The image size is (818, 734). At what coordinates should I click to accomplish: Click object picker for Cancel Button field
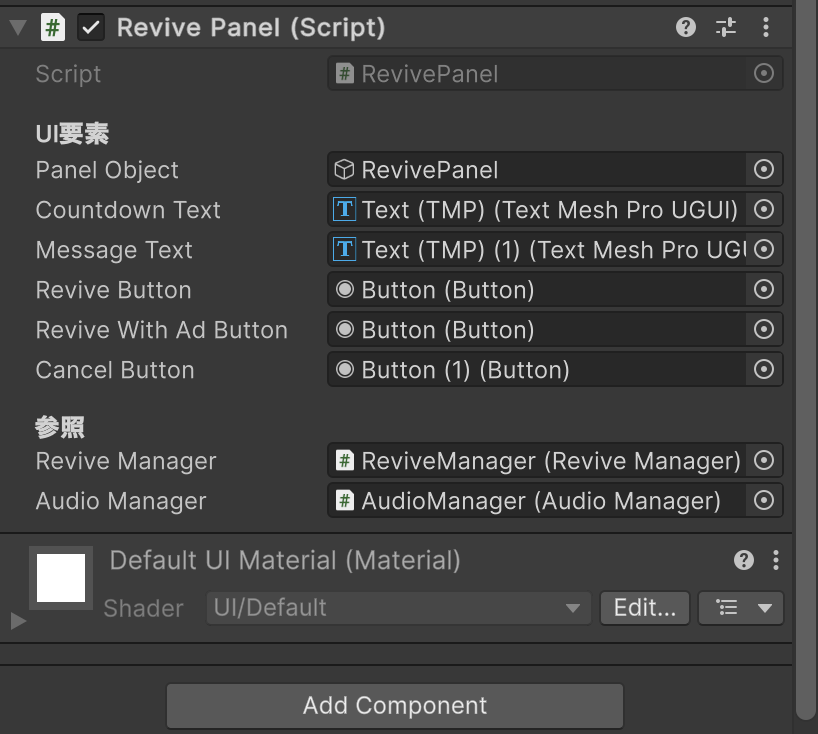click(x=764, y=370)
